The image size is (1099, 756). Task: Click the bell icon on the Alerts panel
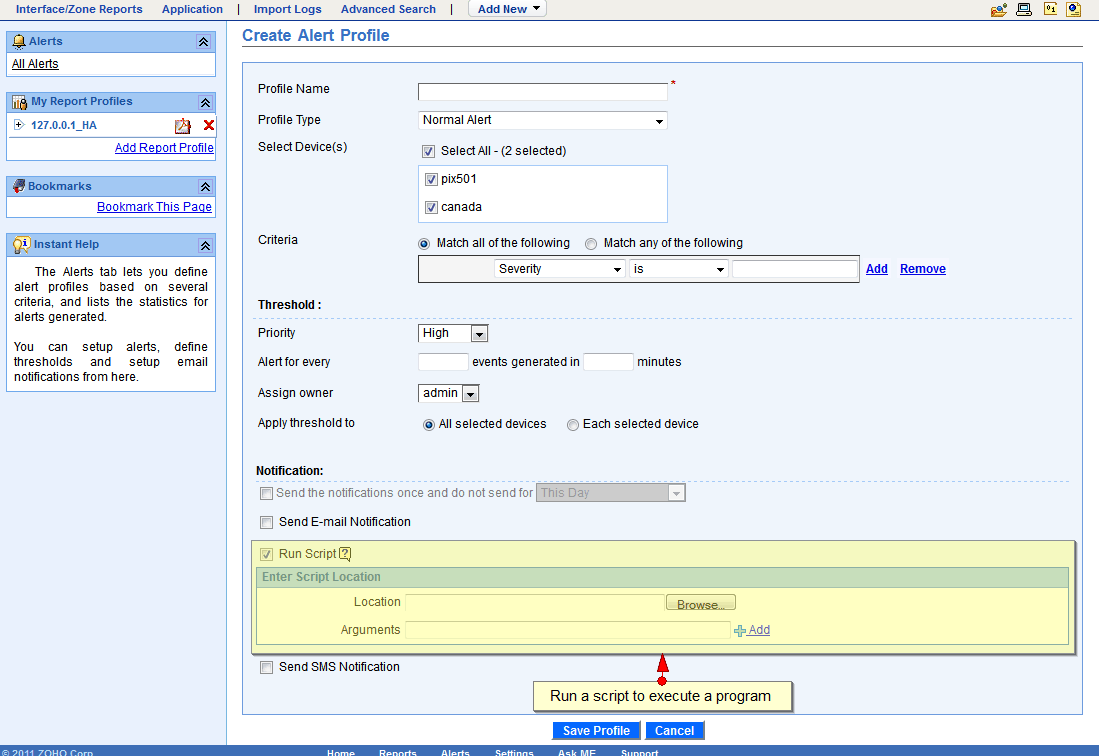(x=21, y=41)
